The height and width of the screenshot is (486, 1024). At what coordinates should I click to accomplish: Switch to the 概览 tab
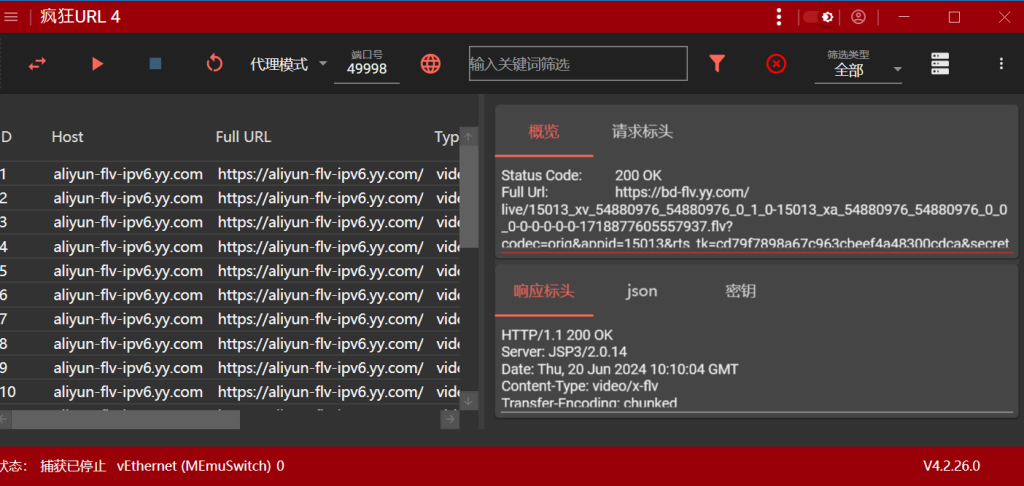(544, 131)
